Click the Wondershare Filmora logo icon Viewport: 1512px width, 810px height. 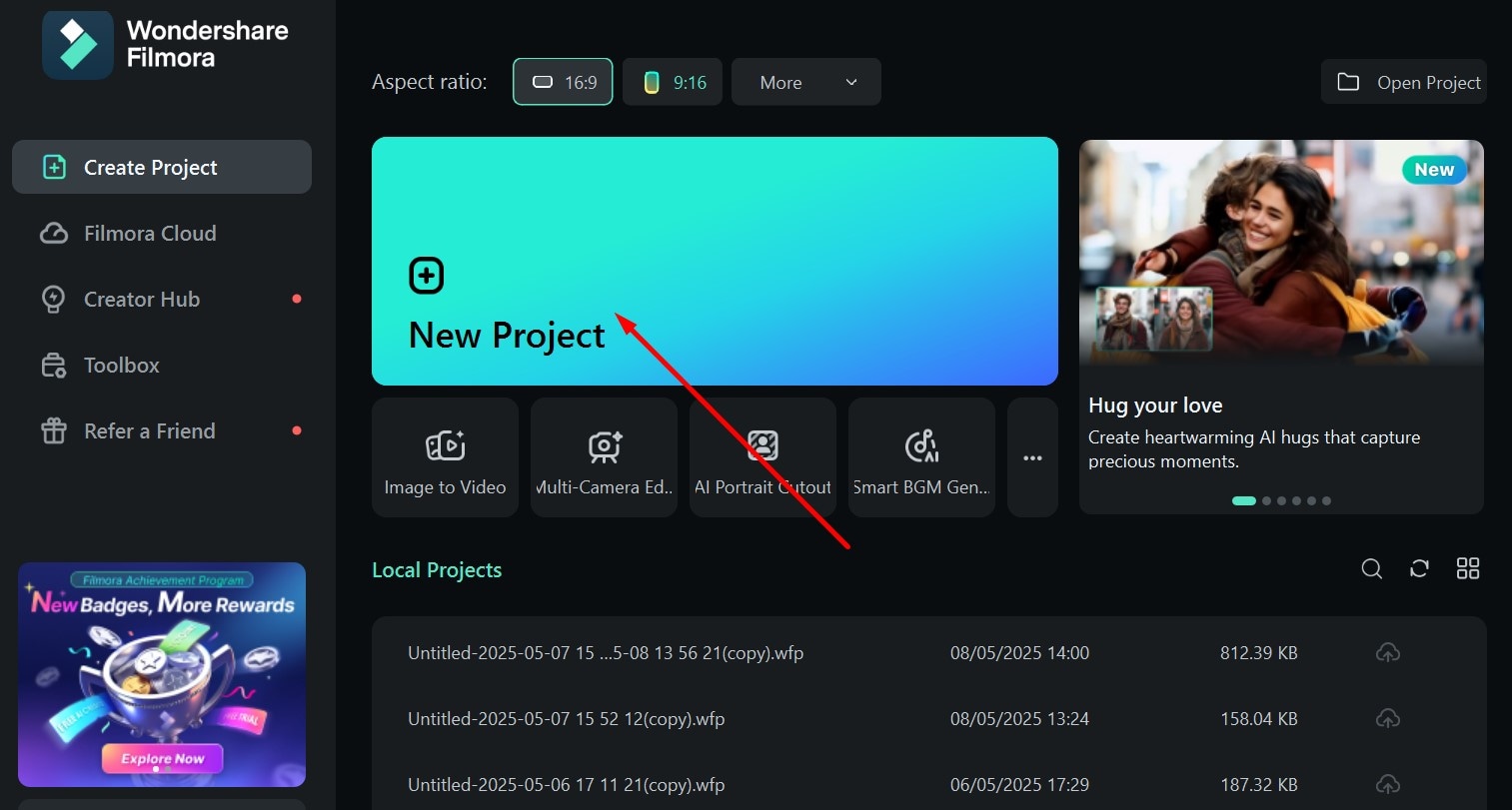point(78,45)
